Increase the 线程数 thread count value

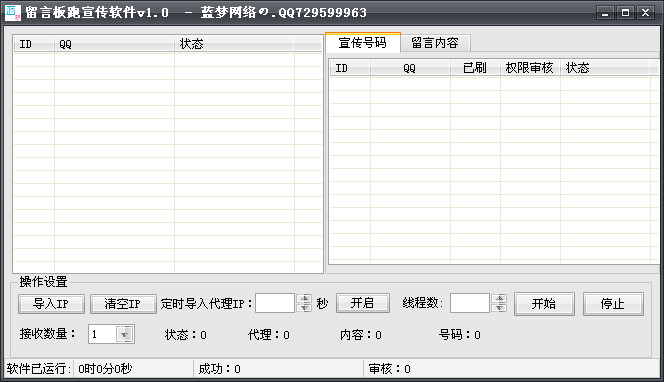click(x=500, y=299)
